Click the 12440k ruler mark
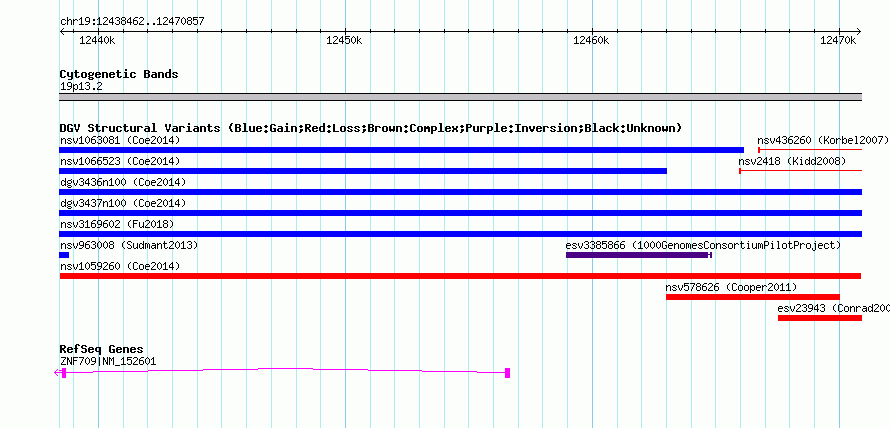 pyautogui.click(x=97, y=40)
